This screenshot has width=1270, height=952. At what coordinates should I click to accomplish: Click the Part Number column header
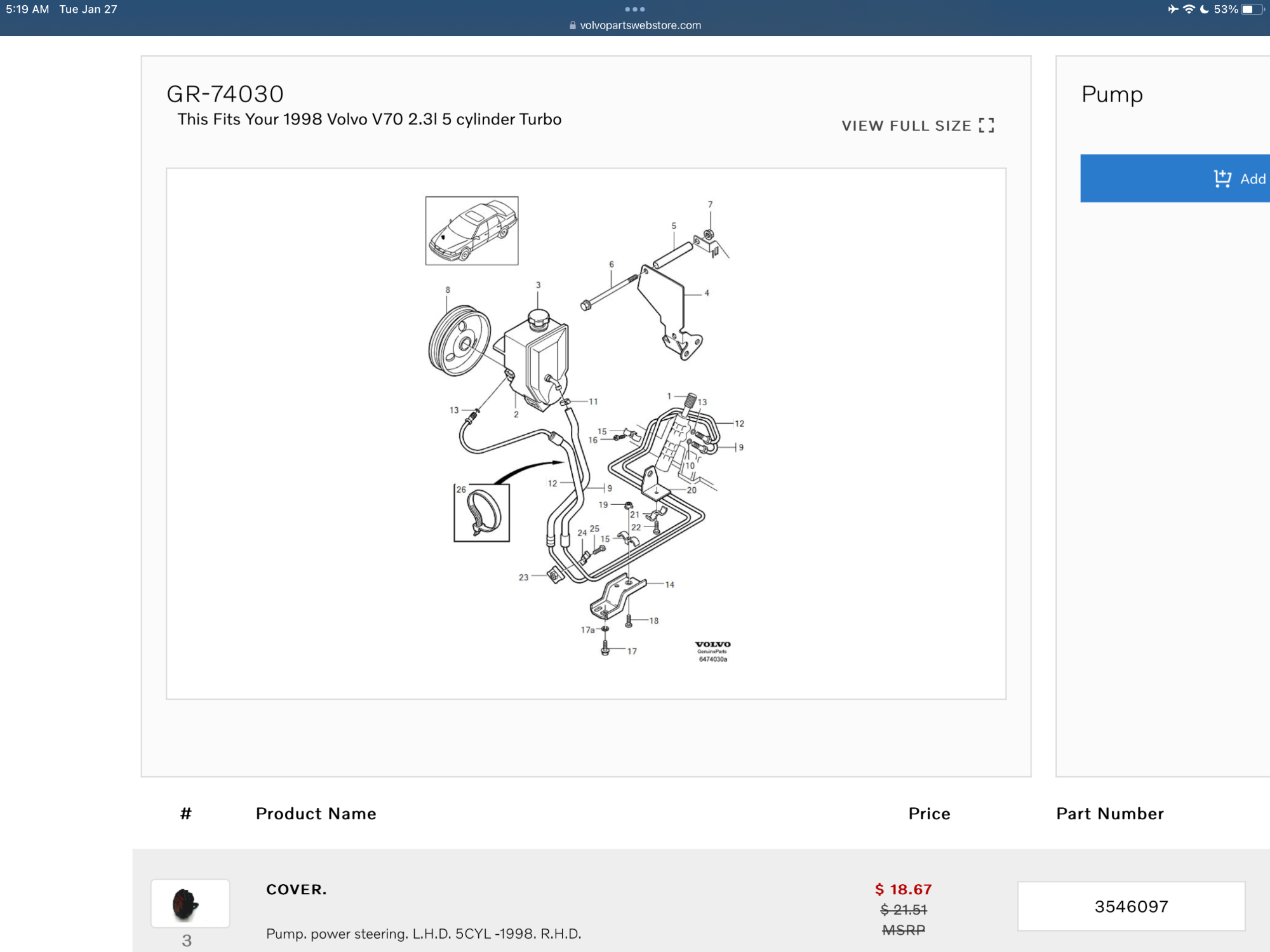1110,814
